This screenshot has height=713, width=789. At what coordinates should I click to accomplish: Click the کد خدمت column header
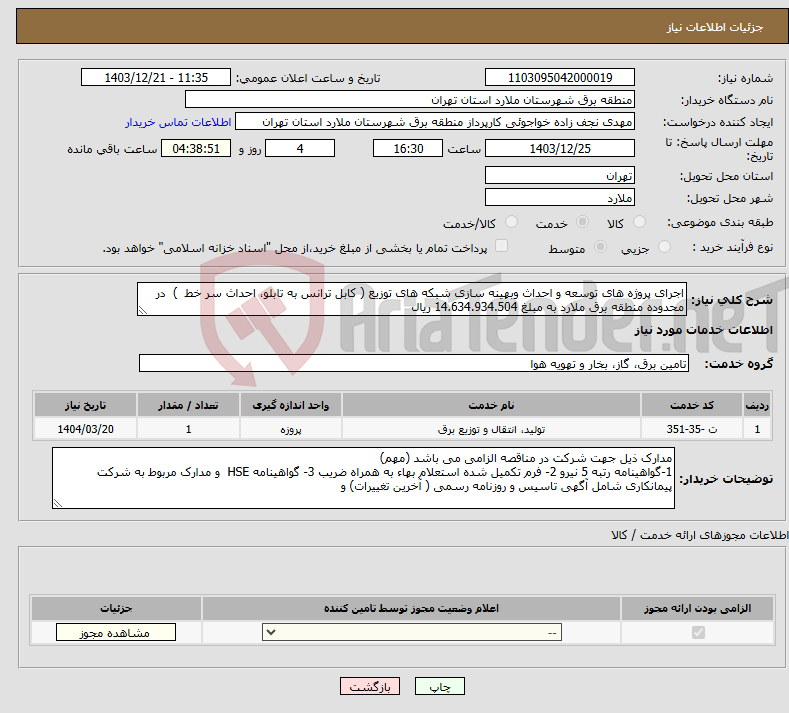692,405
